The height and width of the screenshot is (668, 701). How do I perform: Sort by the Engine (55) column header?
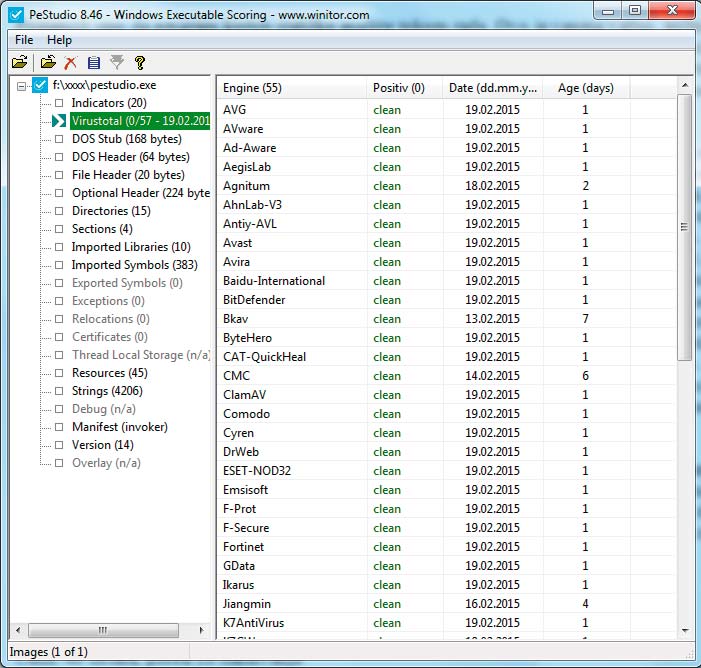pyautogui.click(x=292, y=88)
